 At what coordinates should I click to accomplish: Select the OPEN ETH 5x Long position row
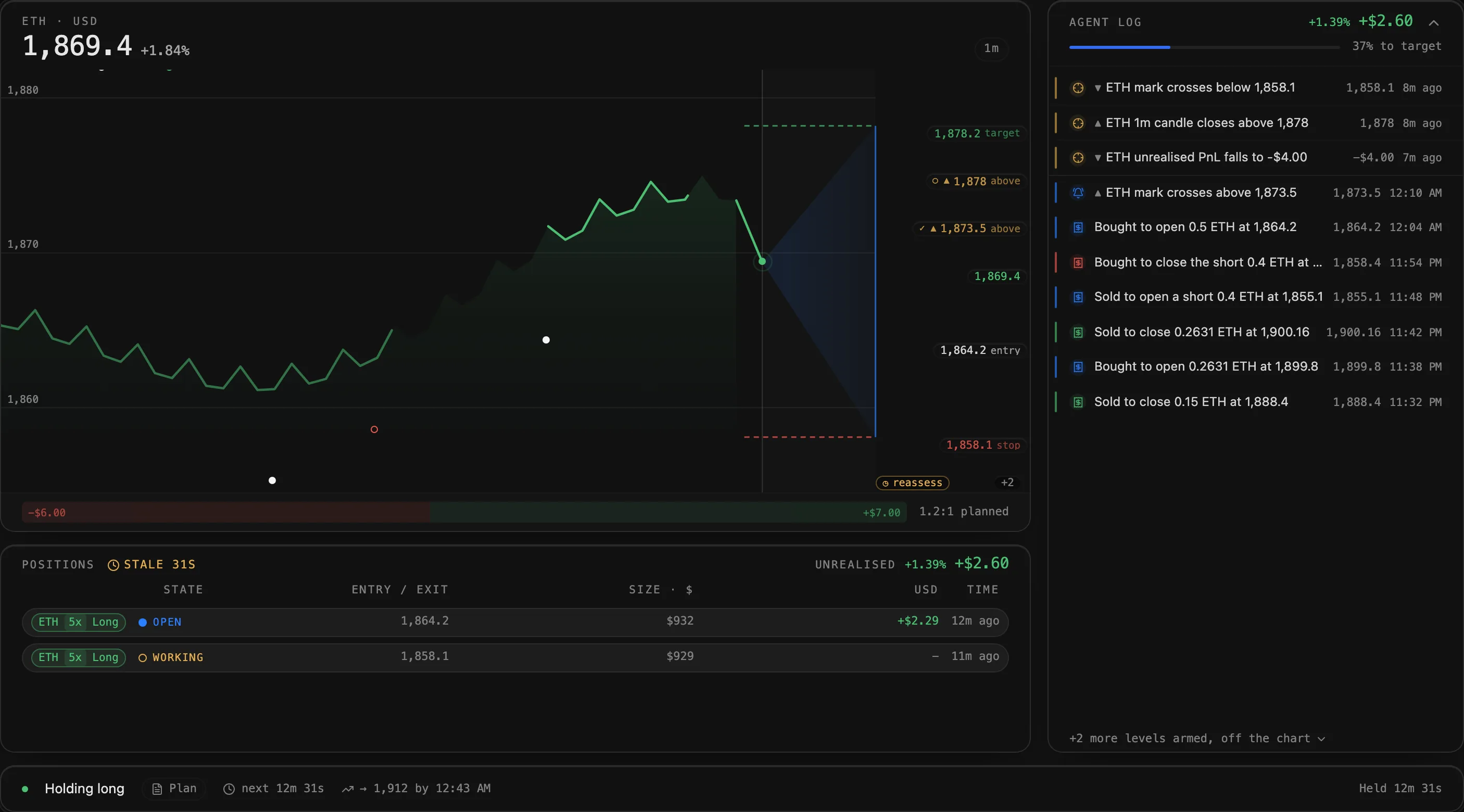(x=515, y=622)
